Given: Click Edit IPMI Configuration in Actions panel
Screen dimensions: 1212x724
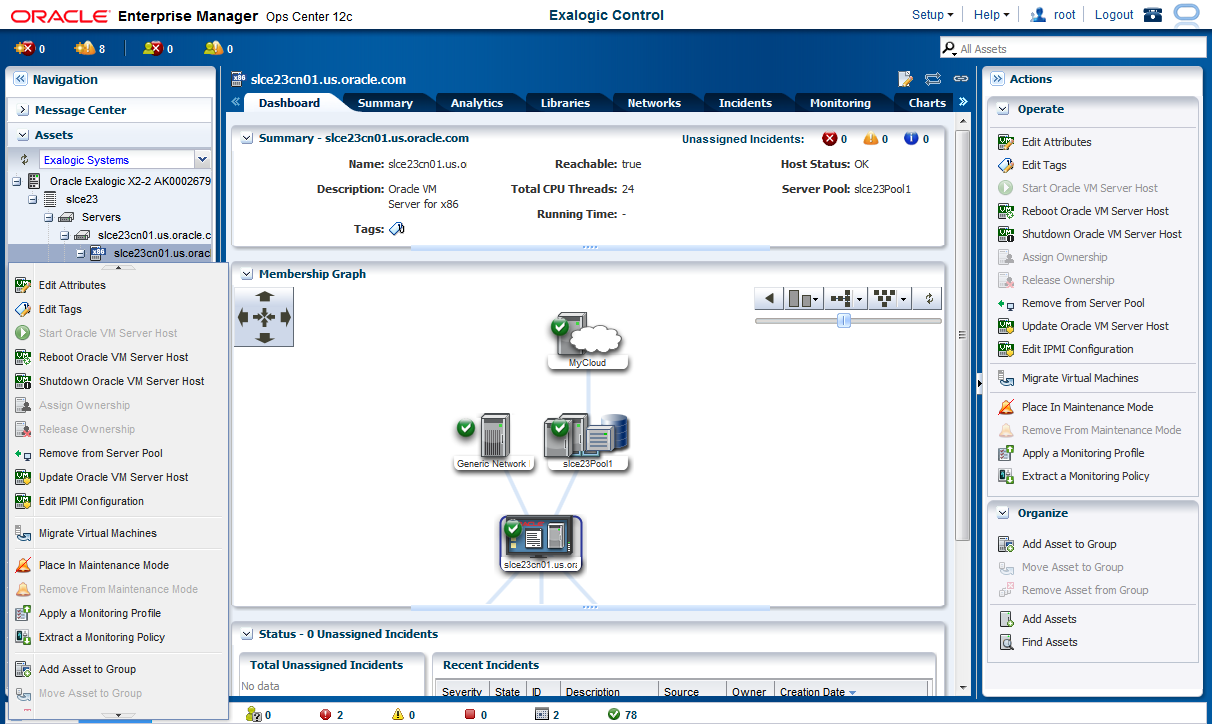Looking at the screenshot, I should (x=1077, y=349).
